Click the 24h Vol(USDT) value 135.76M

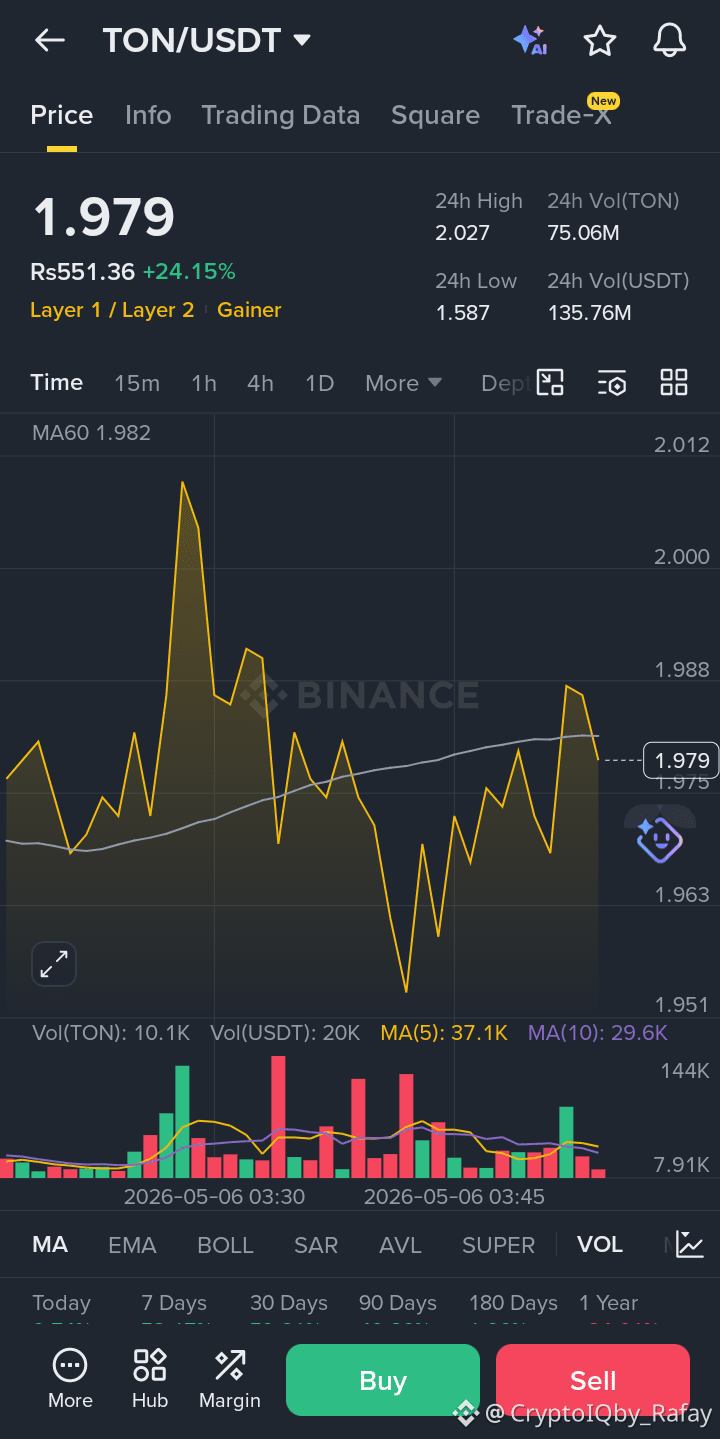coord(589,313)
